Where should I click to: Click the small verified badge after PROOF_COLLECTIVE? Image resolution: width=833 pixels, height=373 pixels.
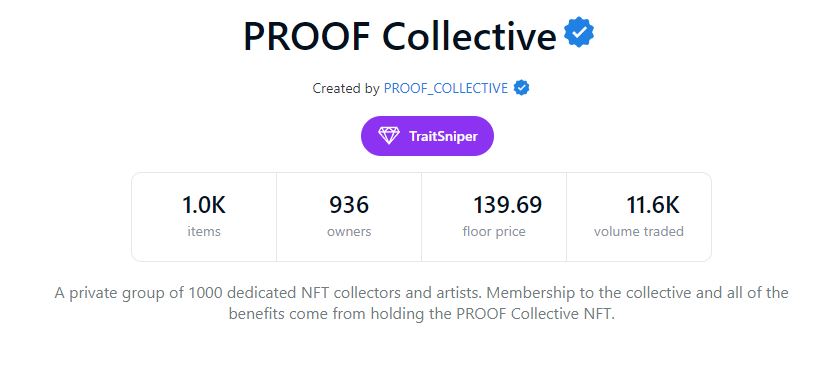[x=521, y=88]
